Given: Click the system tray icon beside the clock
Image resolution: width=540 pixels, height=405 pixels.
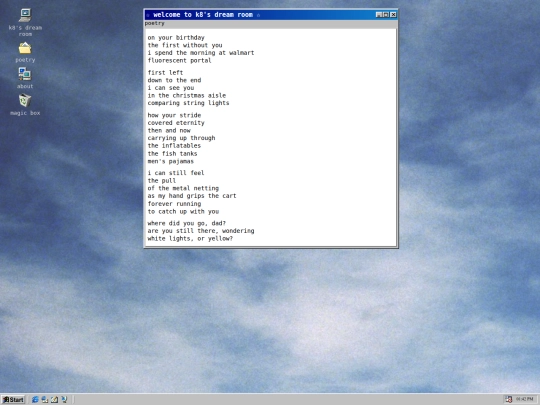Looking at the screenshot, I should click(509, 399).
